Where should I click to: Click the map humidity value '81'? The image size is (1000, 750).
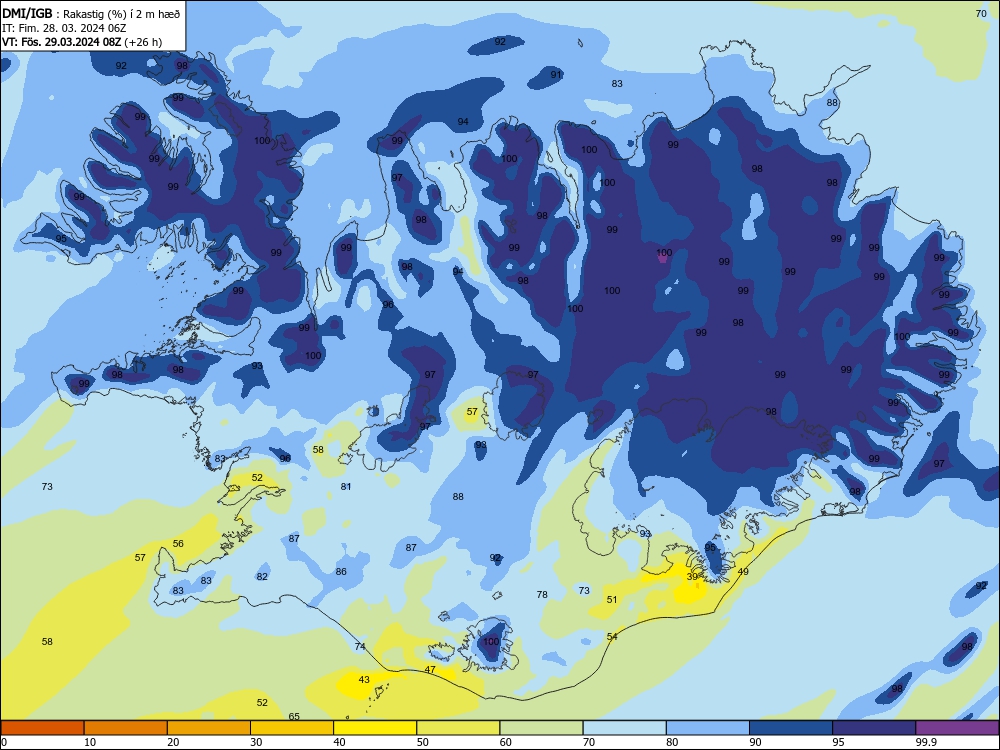[346, 487]
